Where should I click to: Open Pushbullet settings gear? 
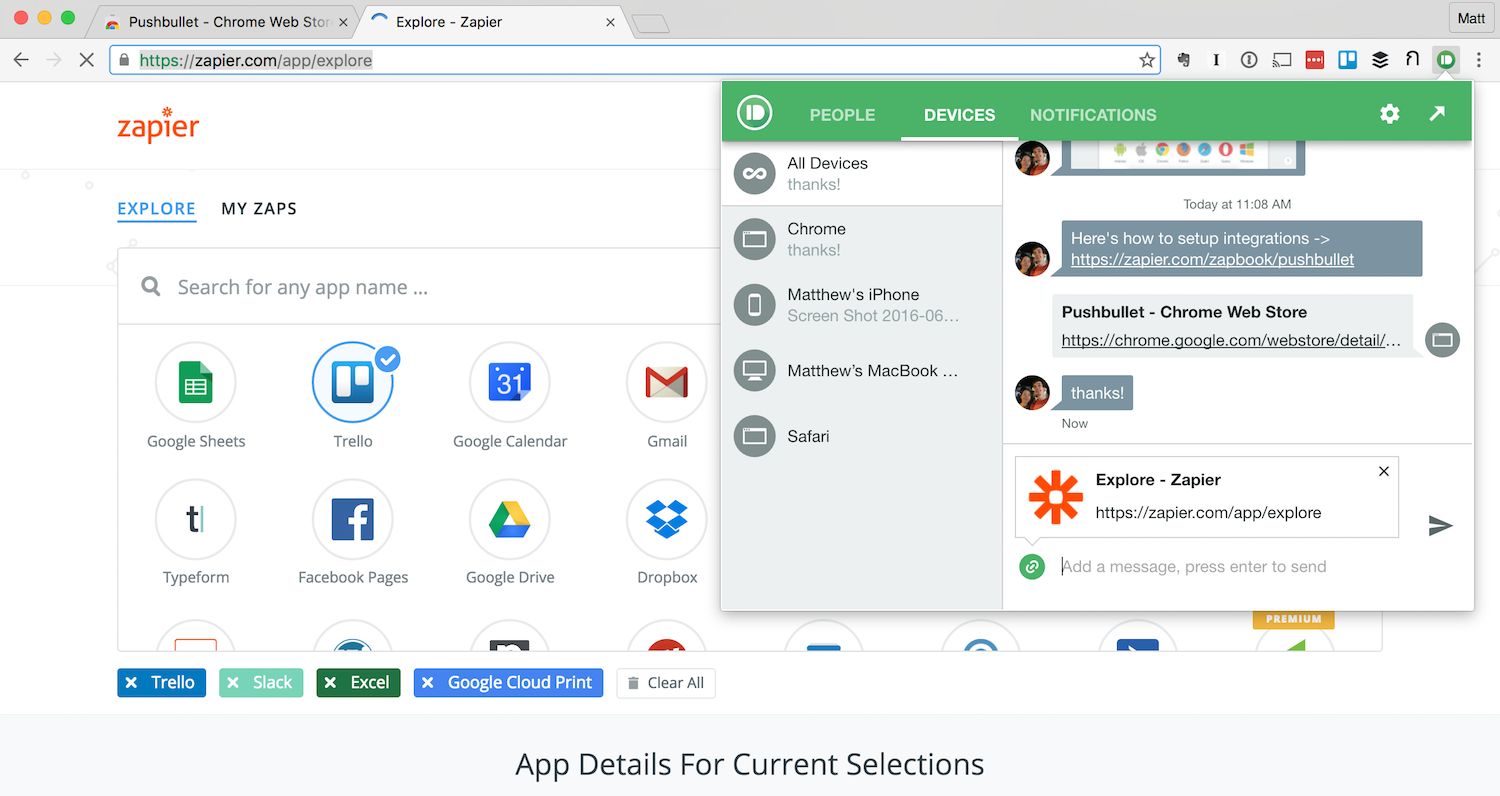[1389, 114]
